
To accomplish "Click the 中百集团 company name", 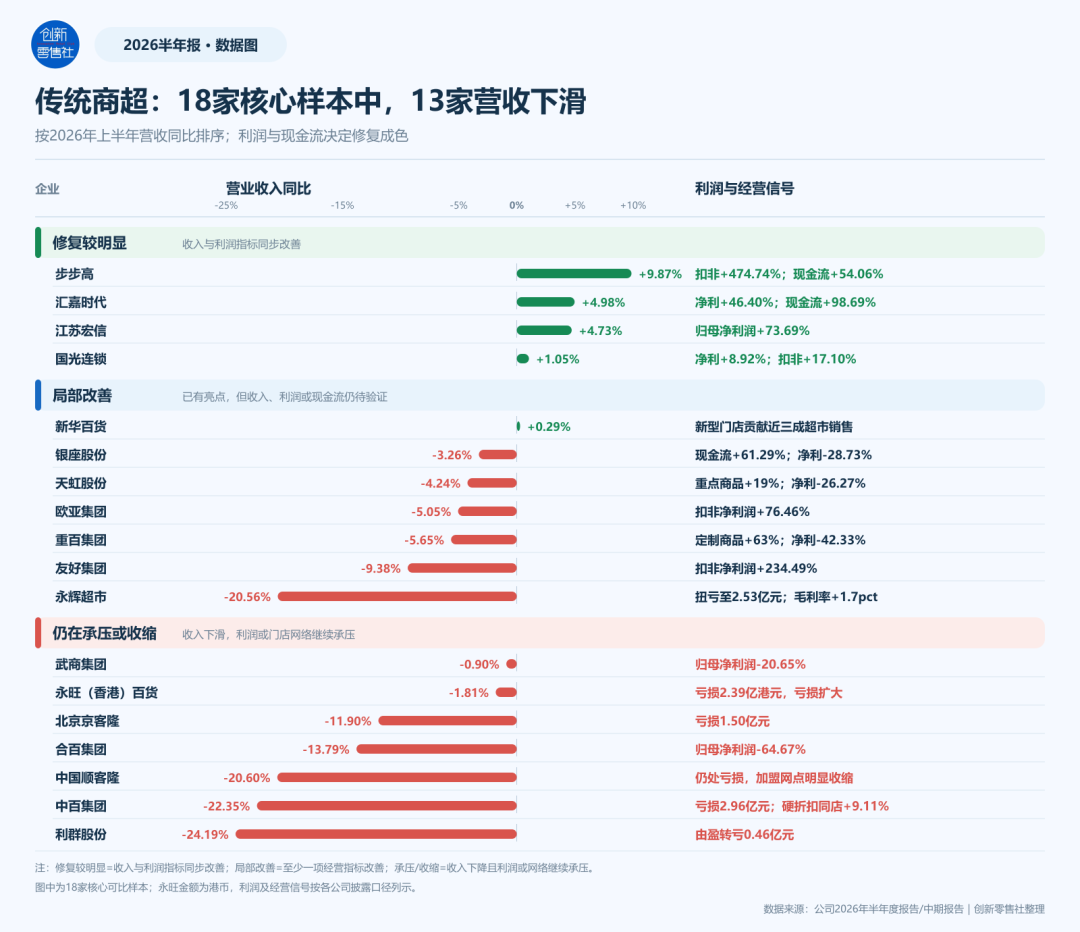I will pyautogui.click(x=81, y=806).
